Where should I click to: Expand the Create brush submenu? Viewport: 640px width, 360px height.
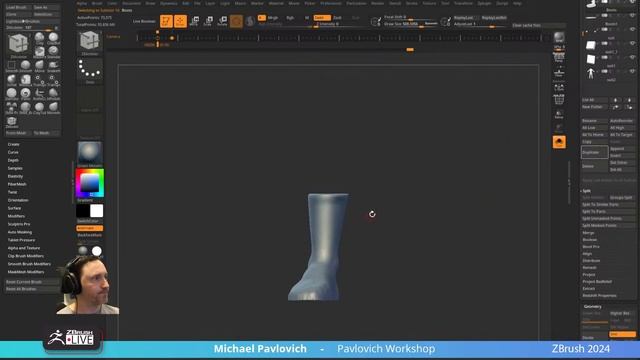coord(13,144)
